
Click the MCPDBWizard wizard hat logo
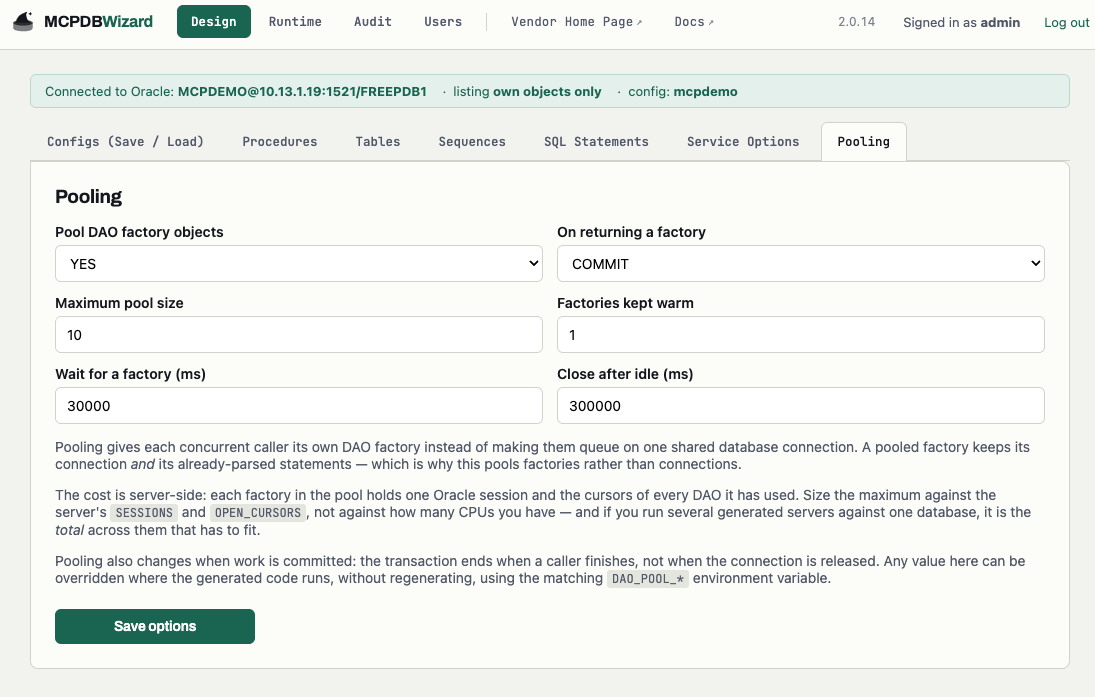click(23, 22)
